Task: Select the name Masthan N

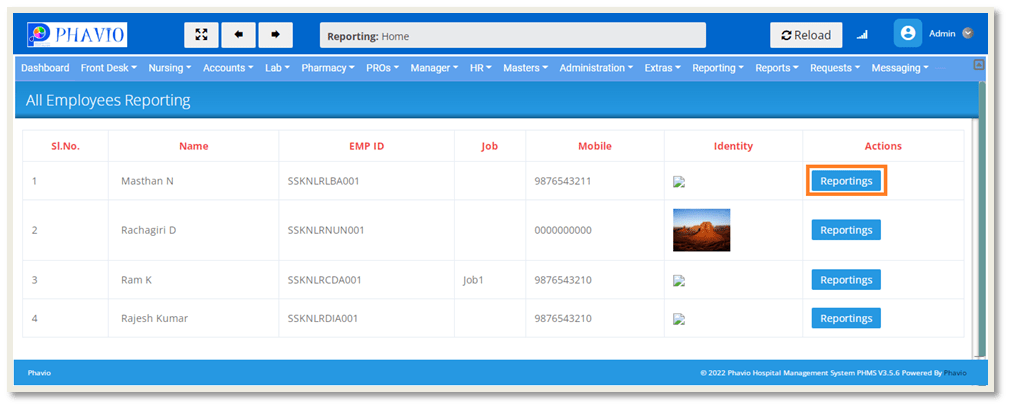Action: [x=147, y=181]
